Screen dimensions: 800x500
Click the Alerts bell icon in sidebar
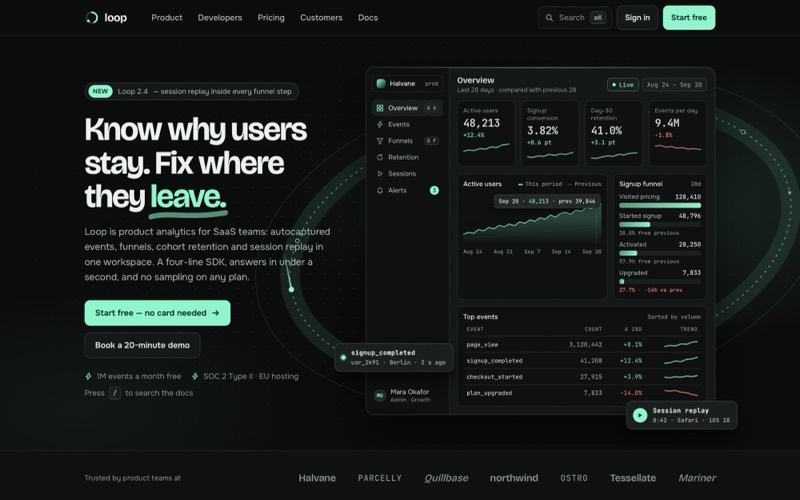pyautogui.click(x=380, y=190)
